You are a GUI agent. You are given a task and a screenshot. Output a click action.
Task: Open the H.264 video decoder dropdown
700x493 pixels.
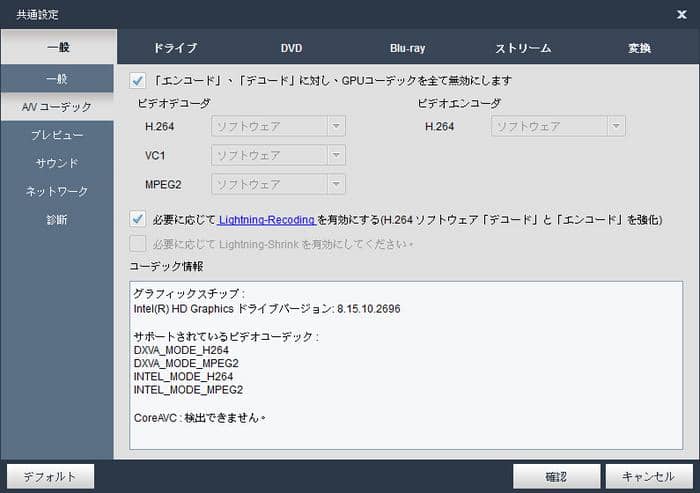pyautogui.click(x=278, y=126)
